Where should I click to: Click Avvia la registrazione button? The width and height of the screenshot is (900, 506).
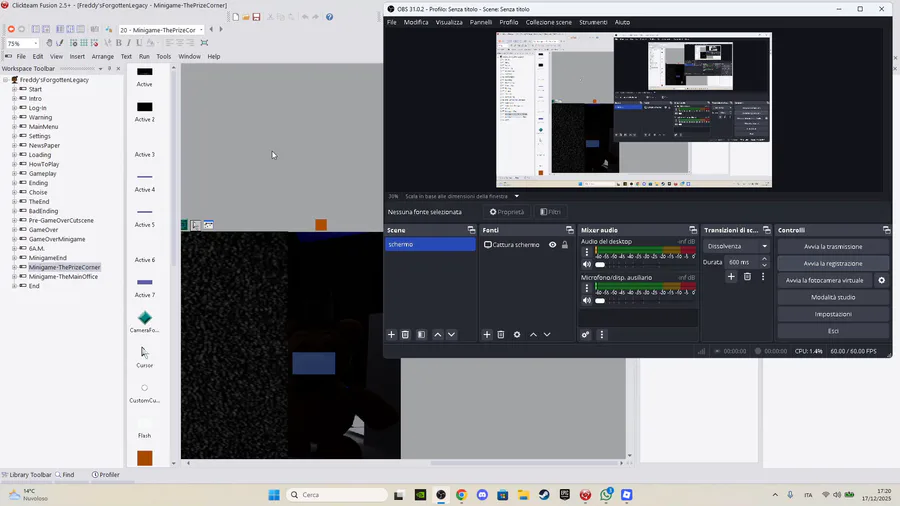tap(833, 263)
